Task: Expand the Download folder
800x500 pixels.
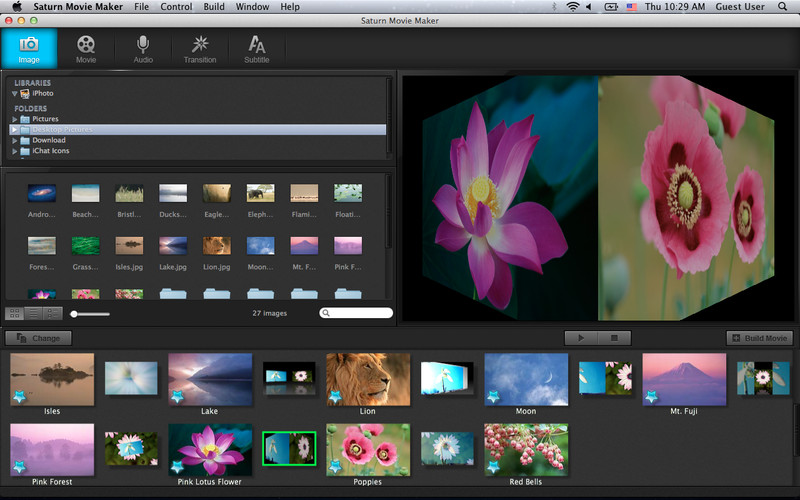Action: point(14,140)
